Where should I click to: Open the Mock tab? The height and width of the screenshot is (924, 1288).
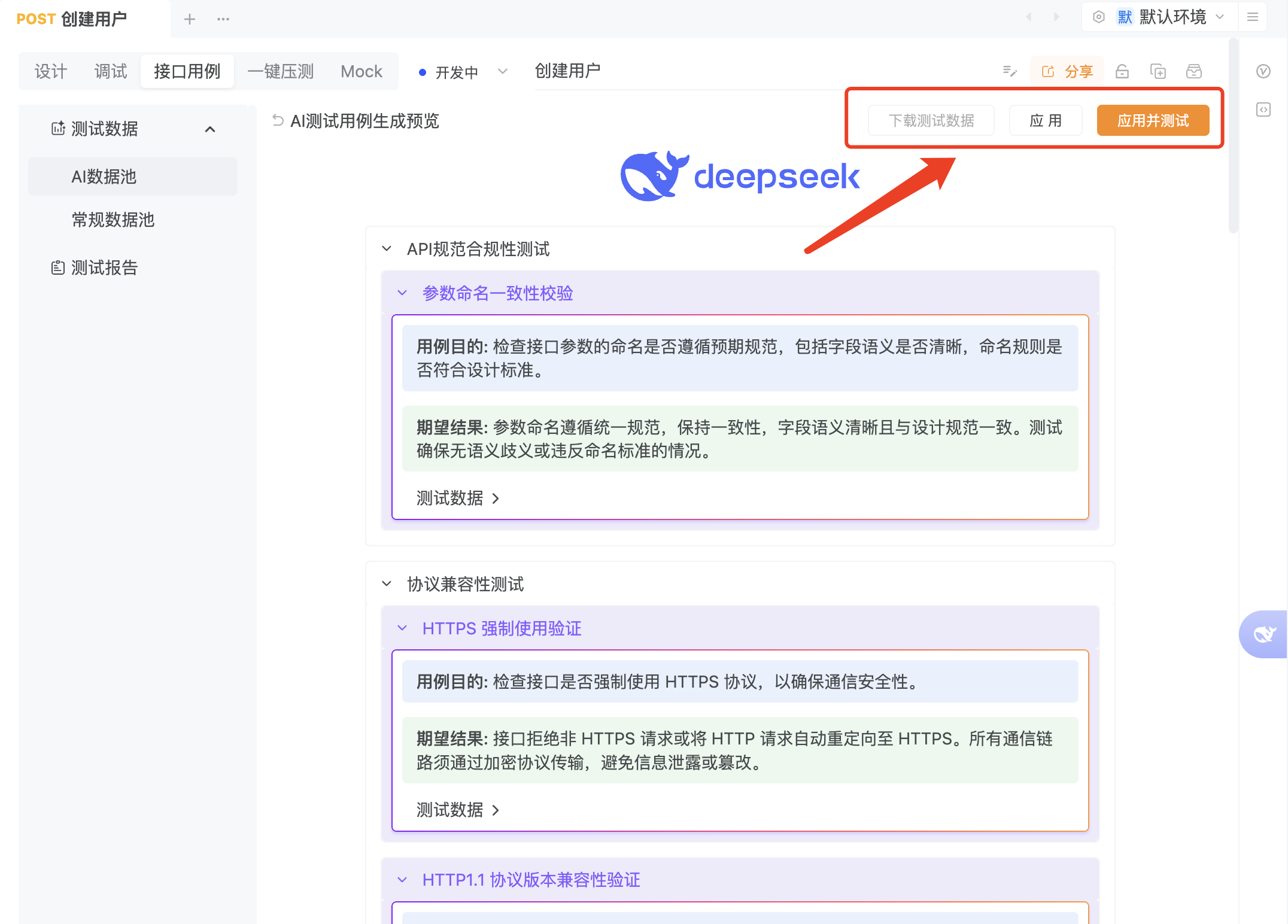(x=362, y=71)
